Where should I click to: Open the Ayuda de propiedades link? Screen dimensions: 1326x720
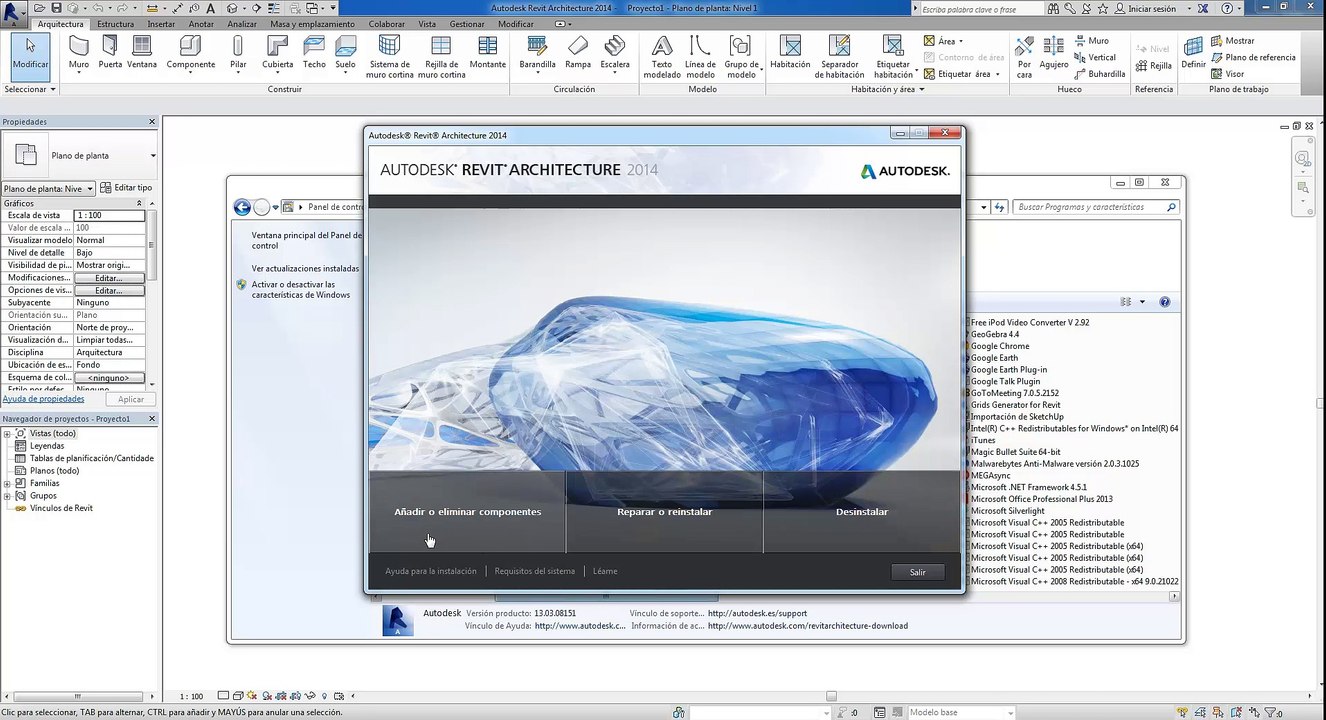pyautogui.click(x=43, y=399)
